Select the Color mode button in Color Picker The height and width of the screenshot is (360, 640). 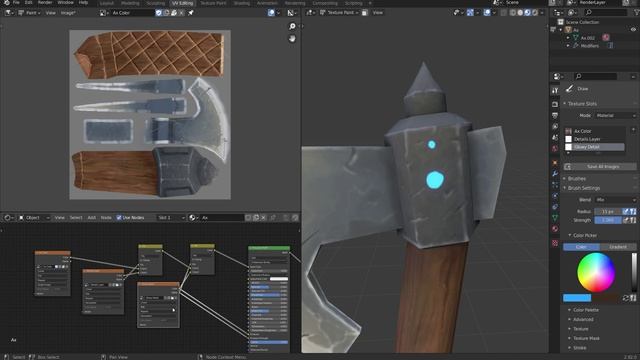(x=581, y=247)
